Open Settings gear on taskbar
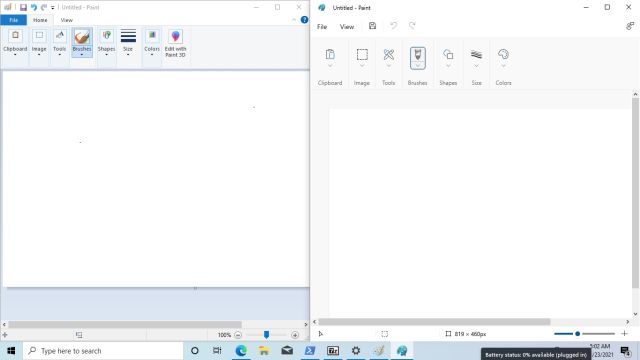Screen dimensions: 640x360 356,351
